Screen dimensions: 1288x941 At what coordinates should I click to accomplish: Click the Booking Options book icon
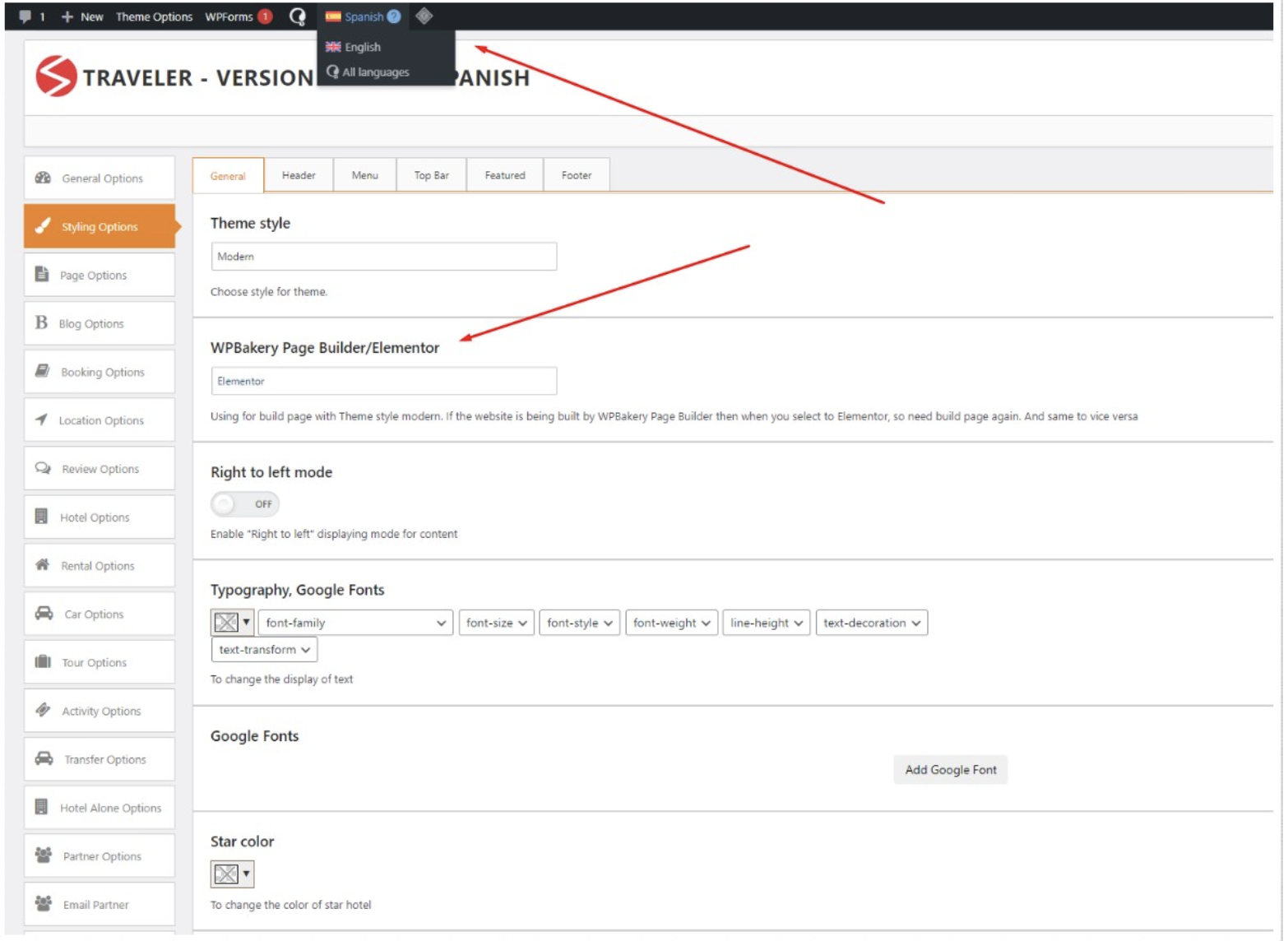(42, 371)
